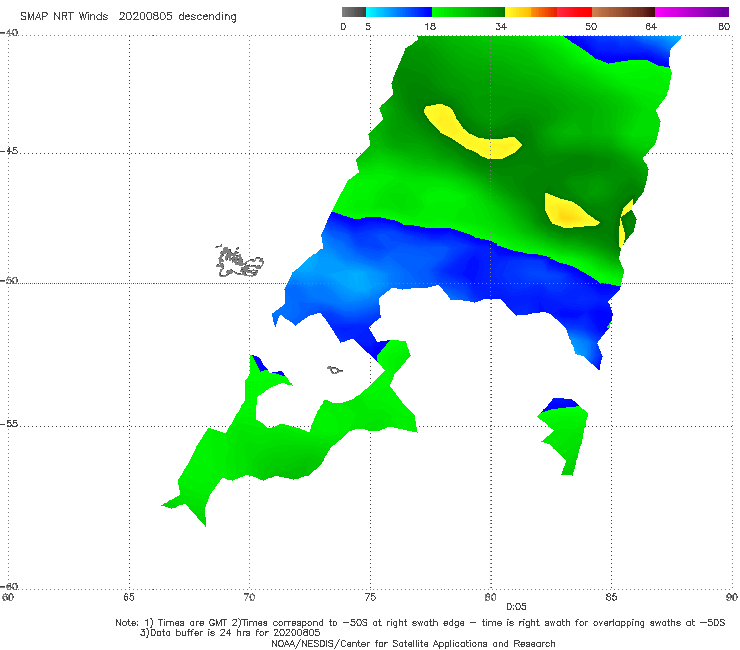Click the longitude axis label "65"
This screenshot has height=650, width=740.
point(129,598)
